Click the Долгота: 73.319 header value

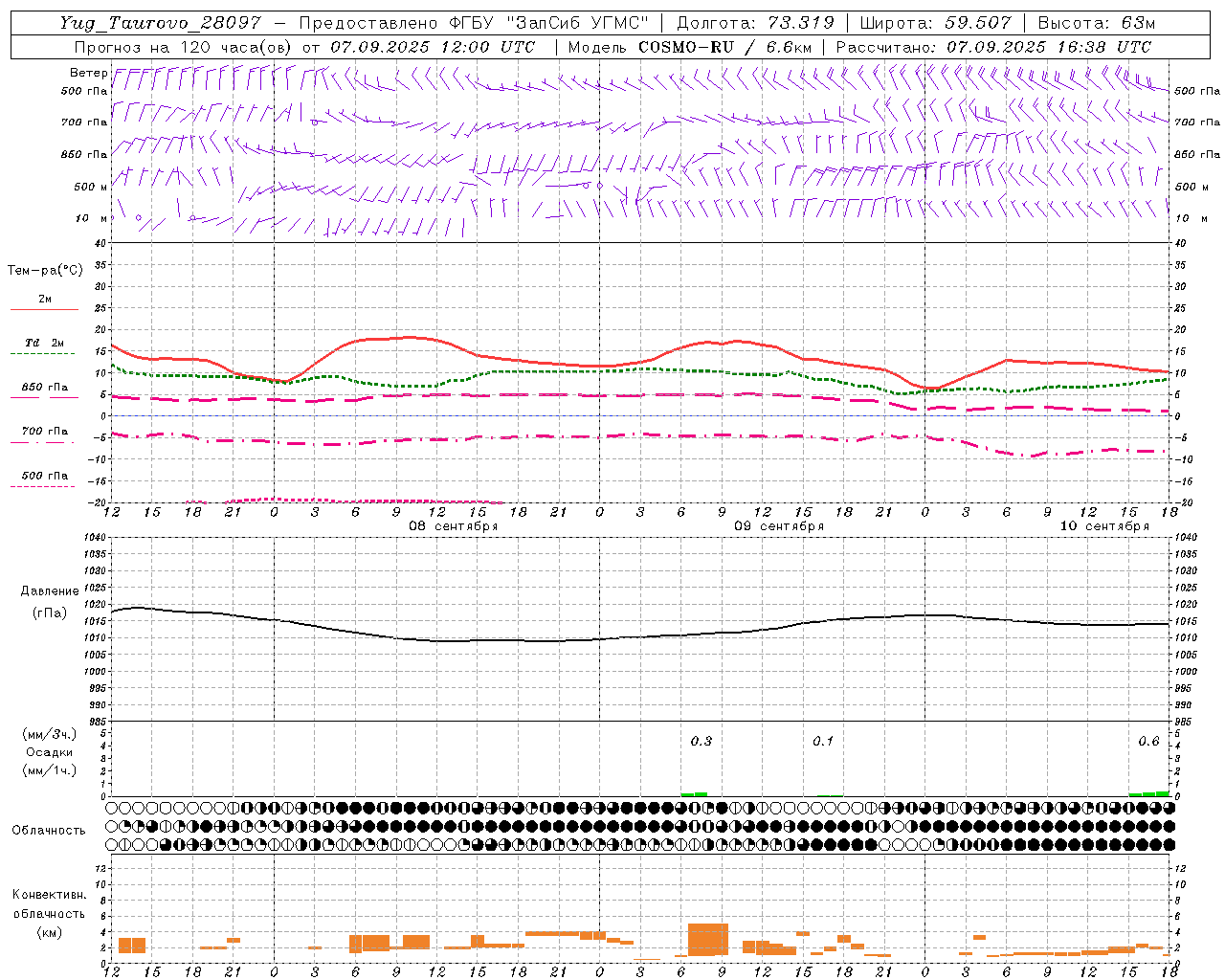pos(754,23)
